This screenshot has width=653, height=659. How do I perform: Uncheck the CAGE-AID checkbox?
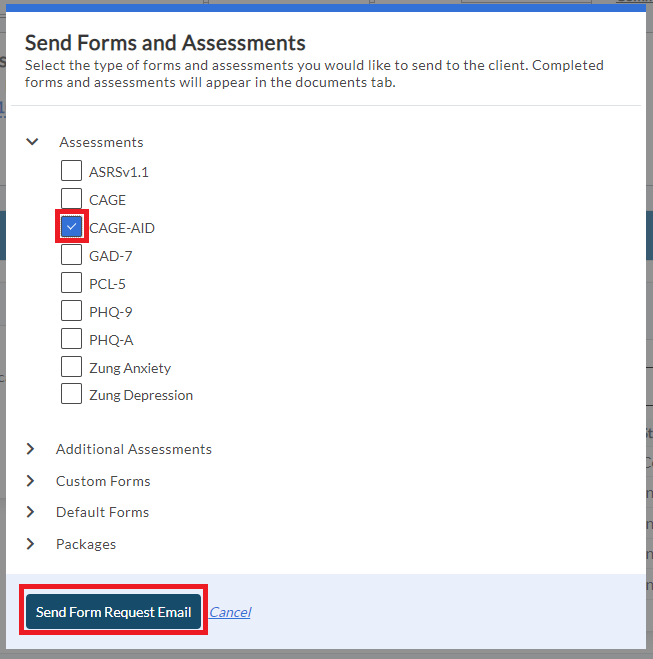click(x=72, y=227)
